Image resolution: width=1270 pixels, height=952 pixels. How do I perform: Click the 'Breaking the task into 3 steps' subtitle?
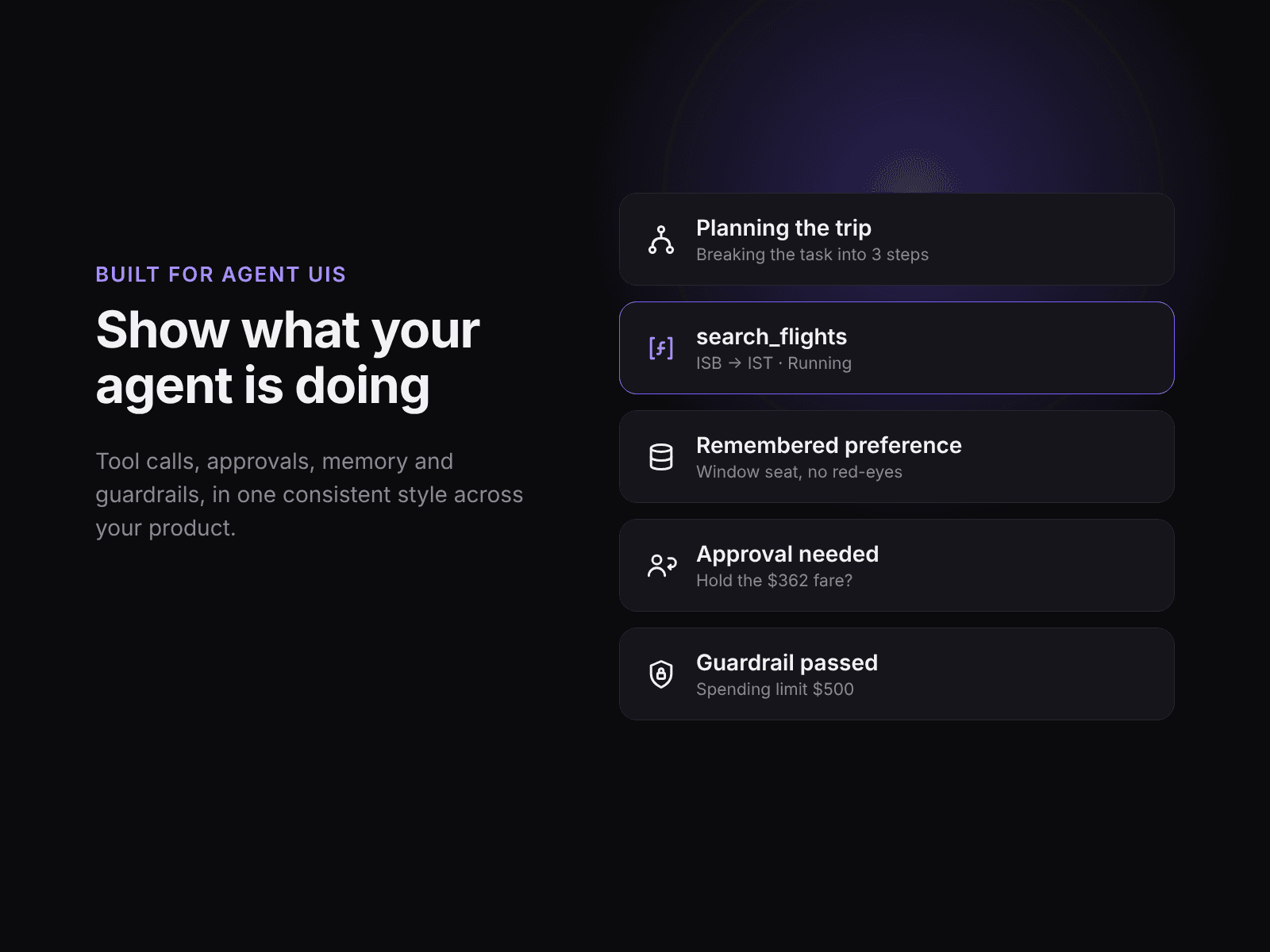tap(812, 255)
